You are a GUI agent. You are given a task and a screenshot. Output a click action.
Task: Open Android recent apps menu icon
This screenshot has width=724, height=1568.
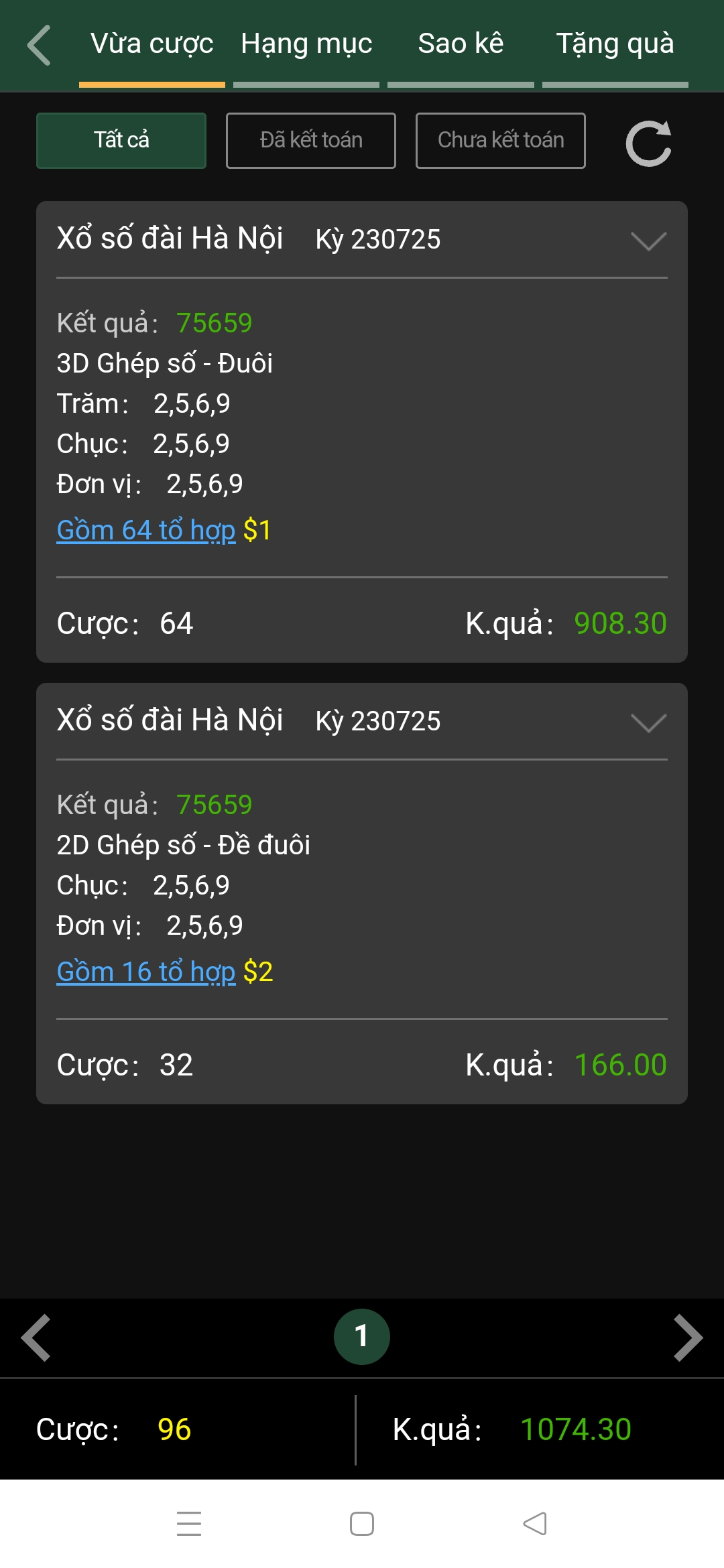pos(189,1523)
